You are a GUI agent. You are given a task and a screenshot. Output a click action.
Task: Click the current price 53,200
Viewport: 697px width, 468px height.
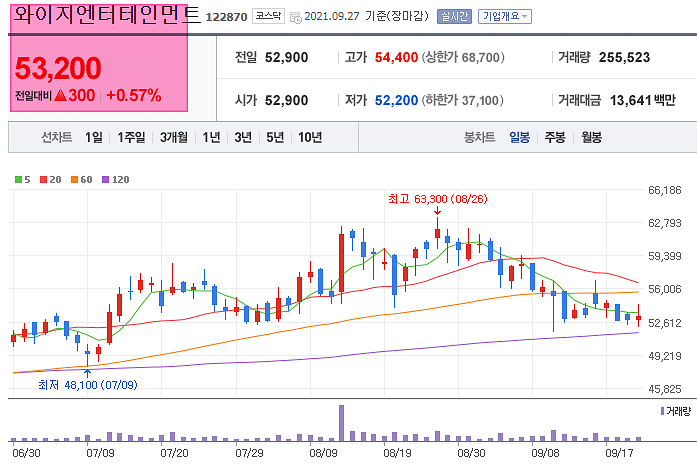58,68
